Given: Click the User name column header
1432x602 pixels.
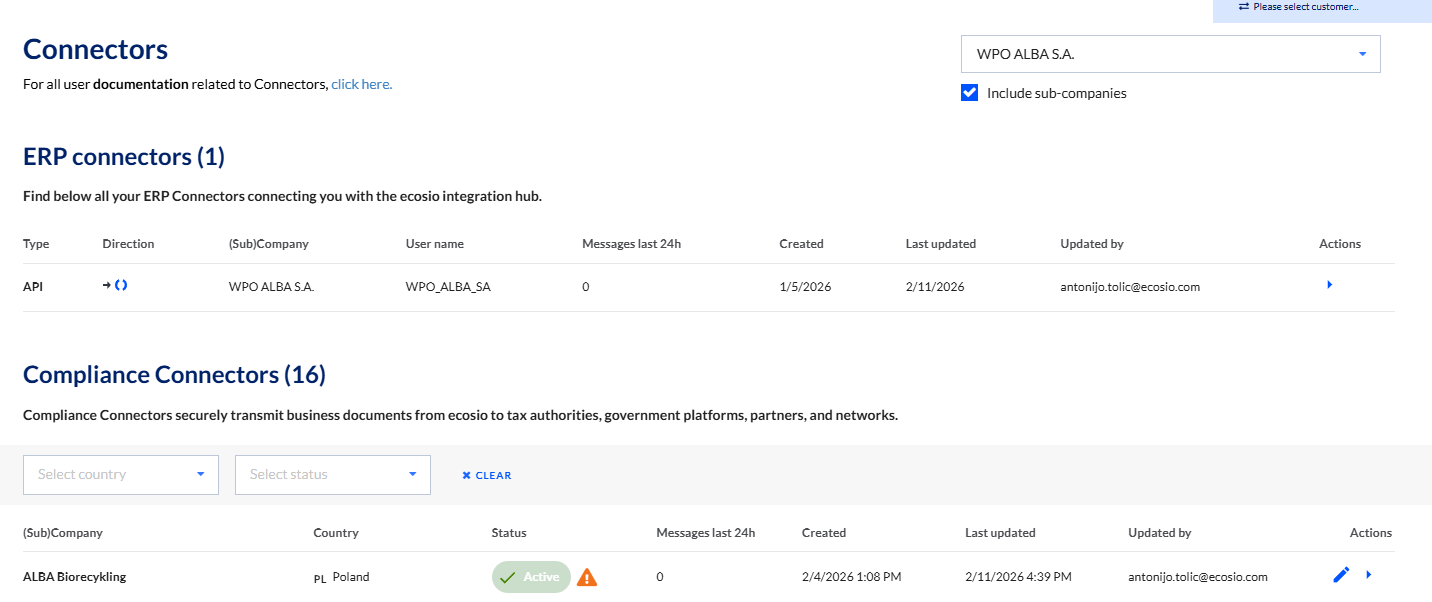Looking at the screenshot, I should (x=435, y=244).
